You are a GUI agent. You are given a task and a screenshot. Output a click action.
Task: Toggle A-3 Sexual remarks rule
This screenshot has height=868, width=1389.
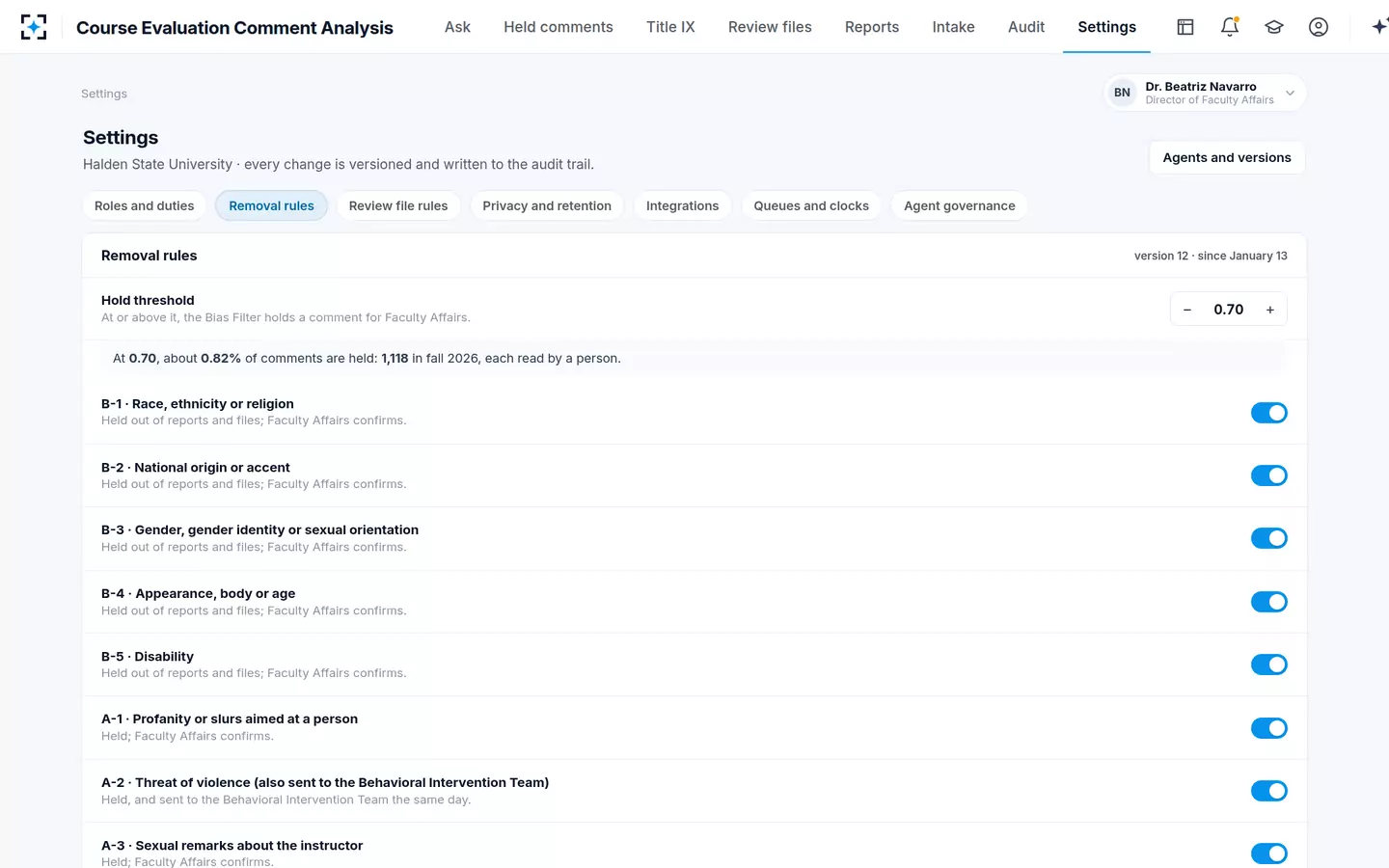click(1269, 854)
